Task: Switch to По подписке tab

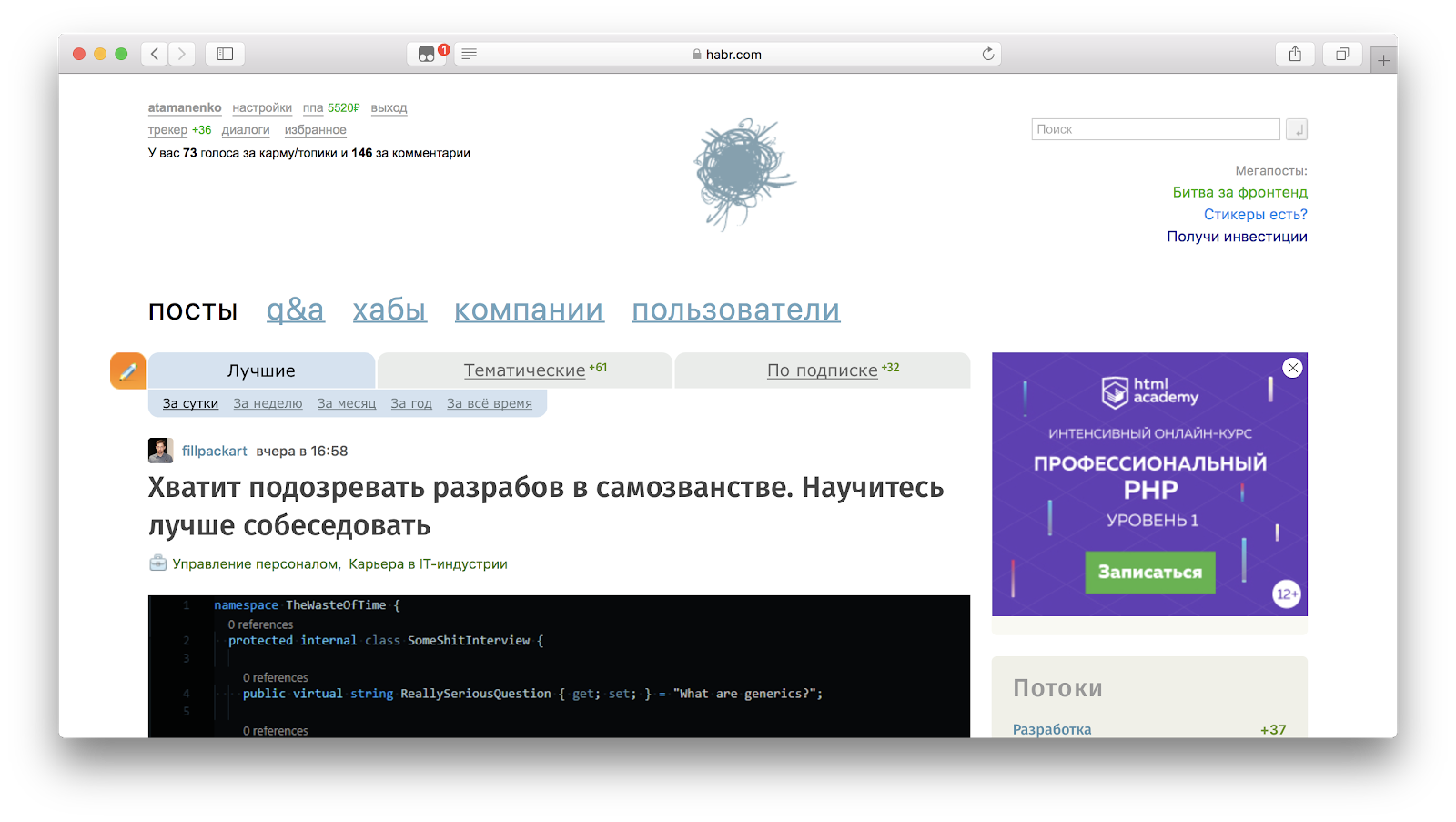Action: [823, 370]
